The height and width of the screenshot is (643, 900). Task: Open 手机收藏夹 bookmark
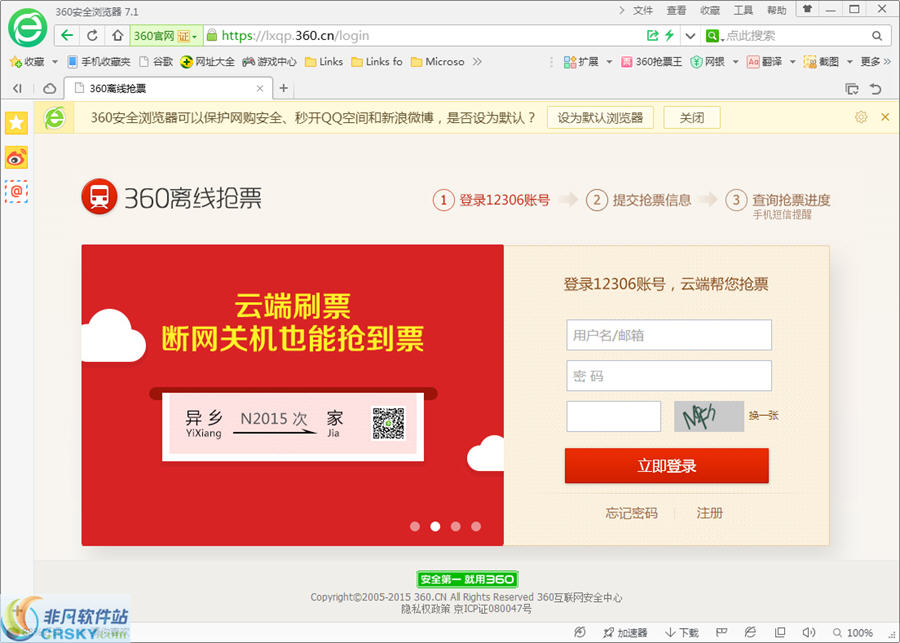tap(99, 61)
